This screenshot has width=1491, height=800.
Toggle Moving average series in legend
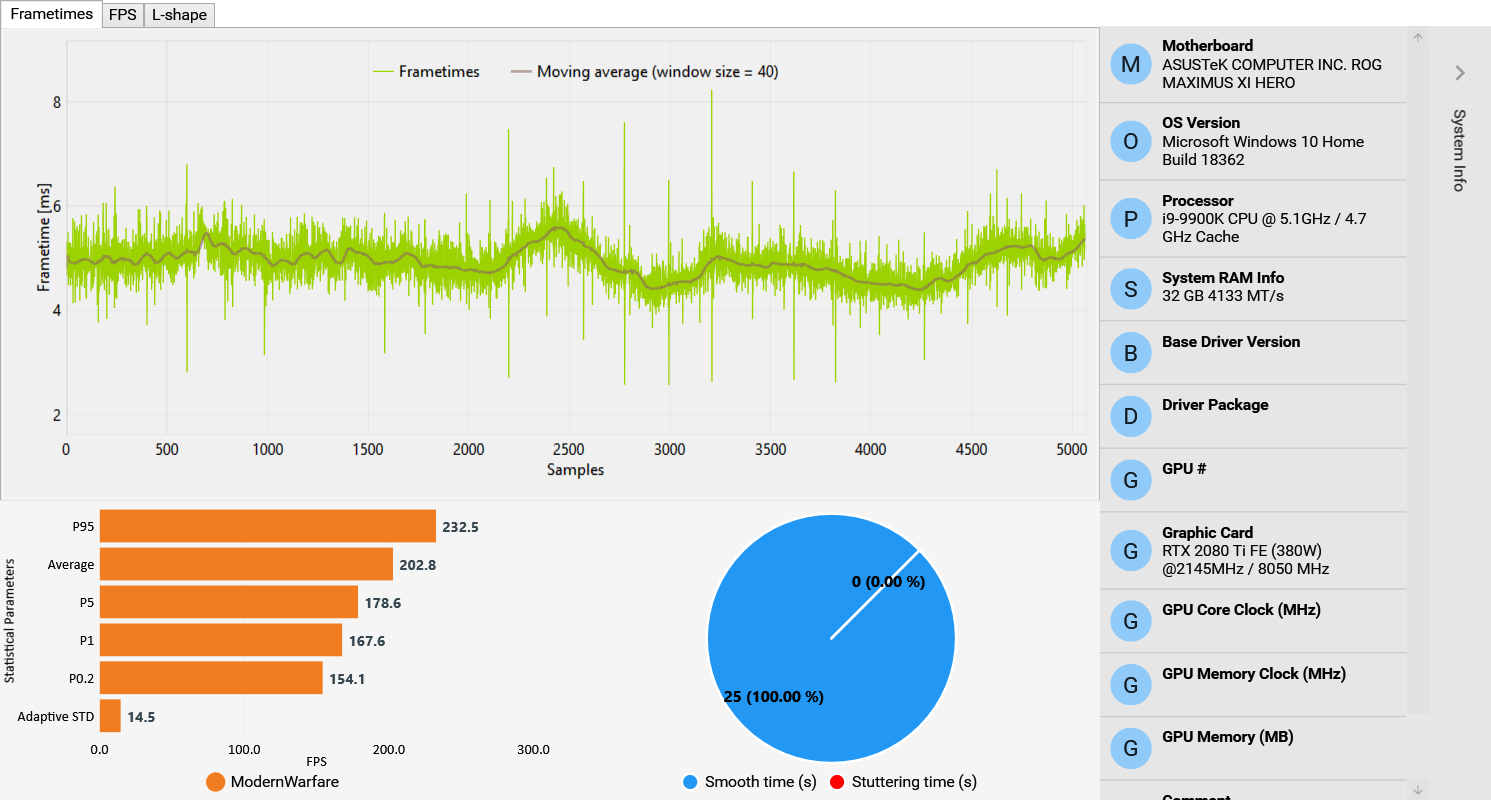coord(644,72)
